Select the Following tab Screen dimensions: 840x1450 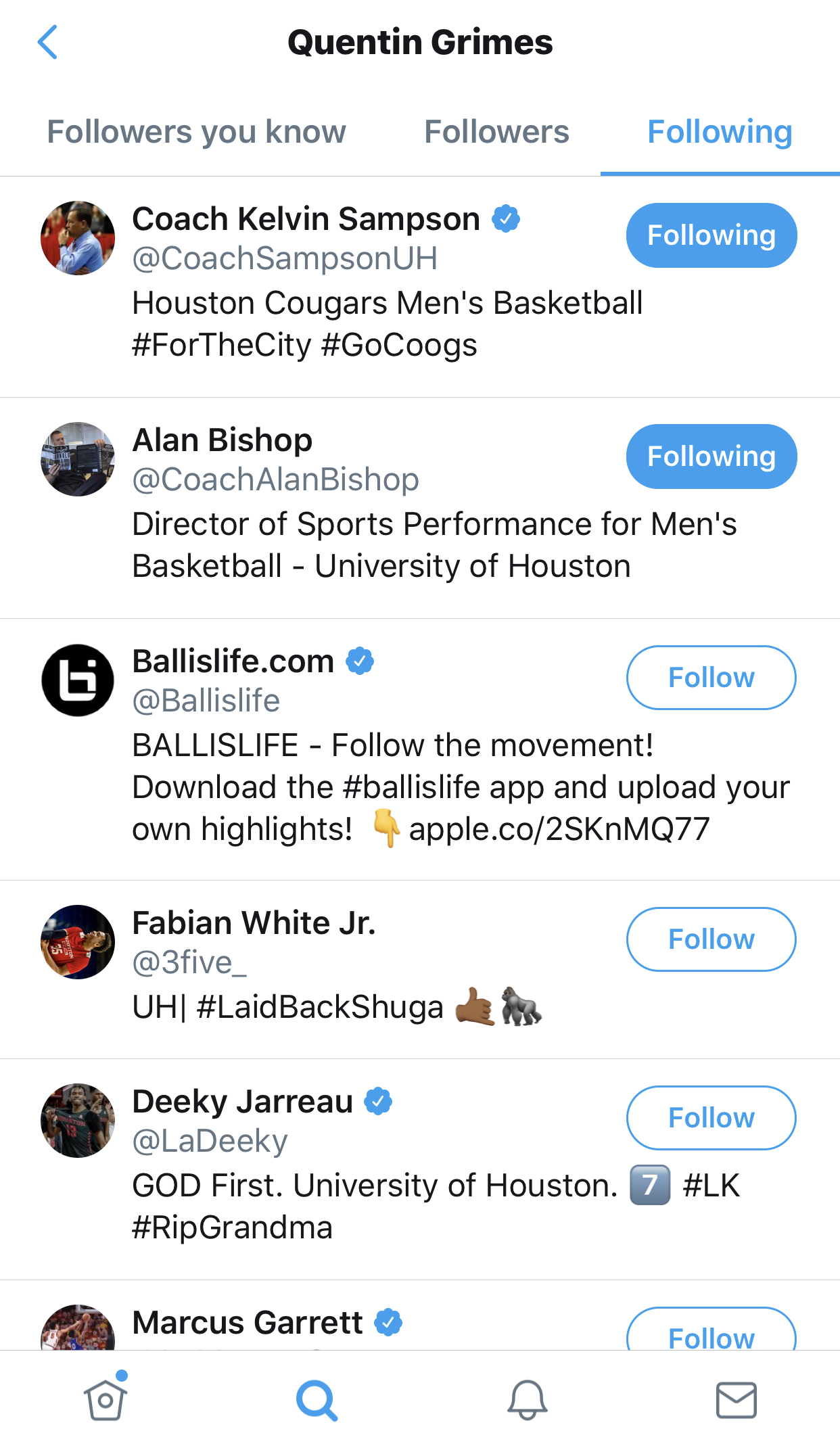720,132
